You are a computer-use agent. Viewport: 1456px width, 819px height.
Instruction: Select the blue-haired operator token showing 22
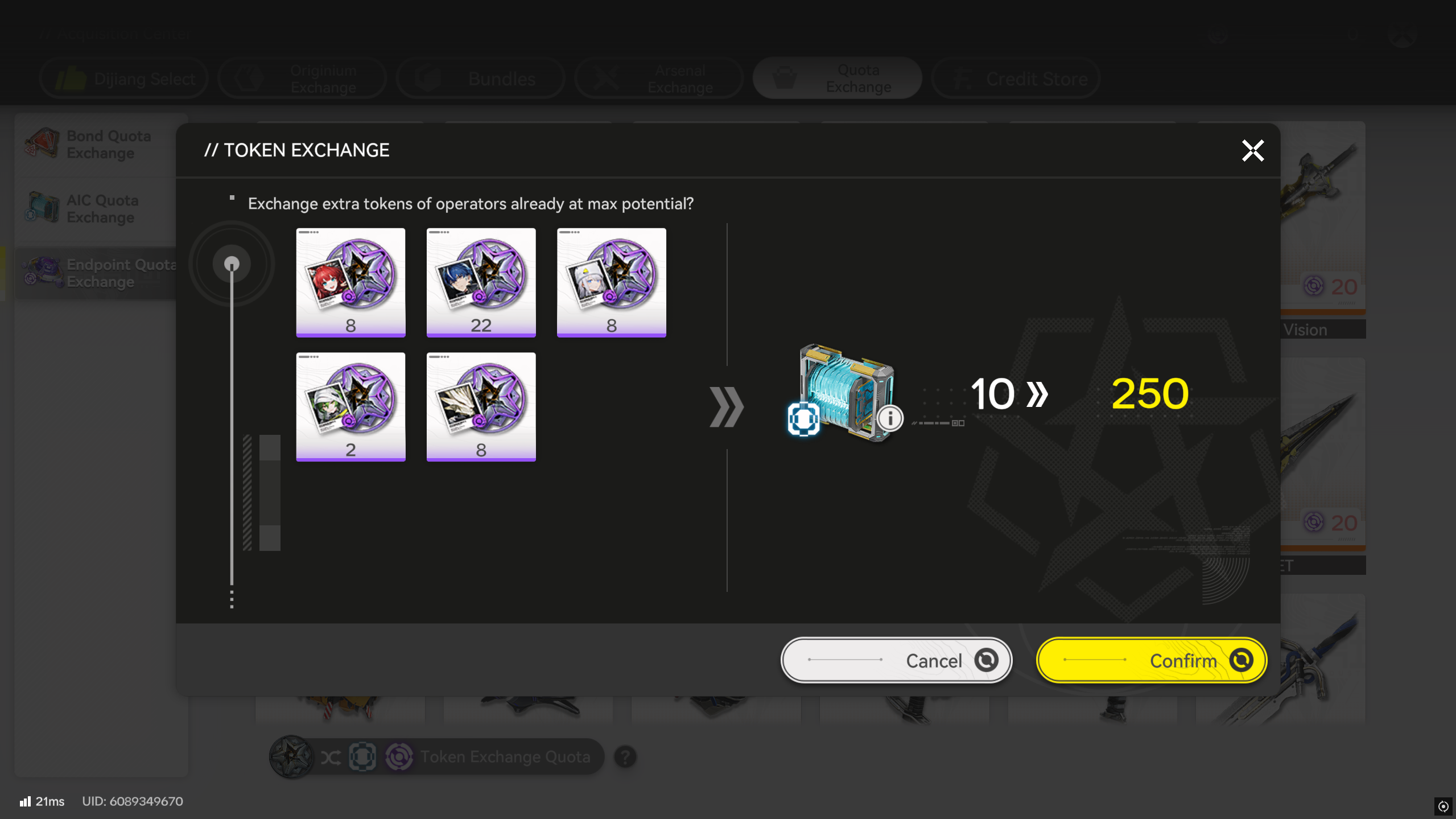tap(481, 282)
